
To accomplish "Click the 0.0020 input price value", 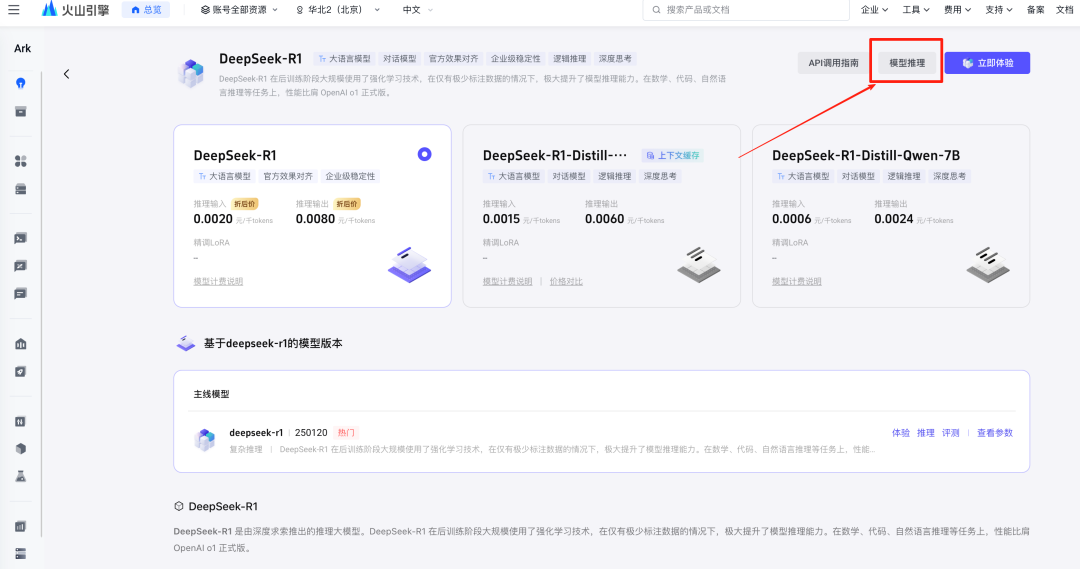I will click(213, 219).
